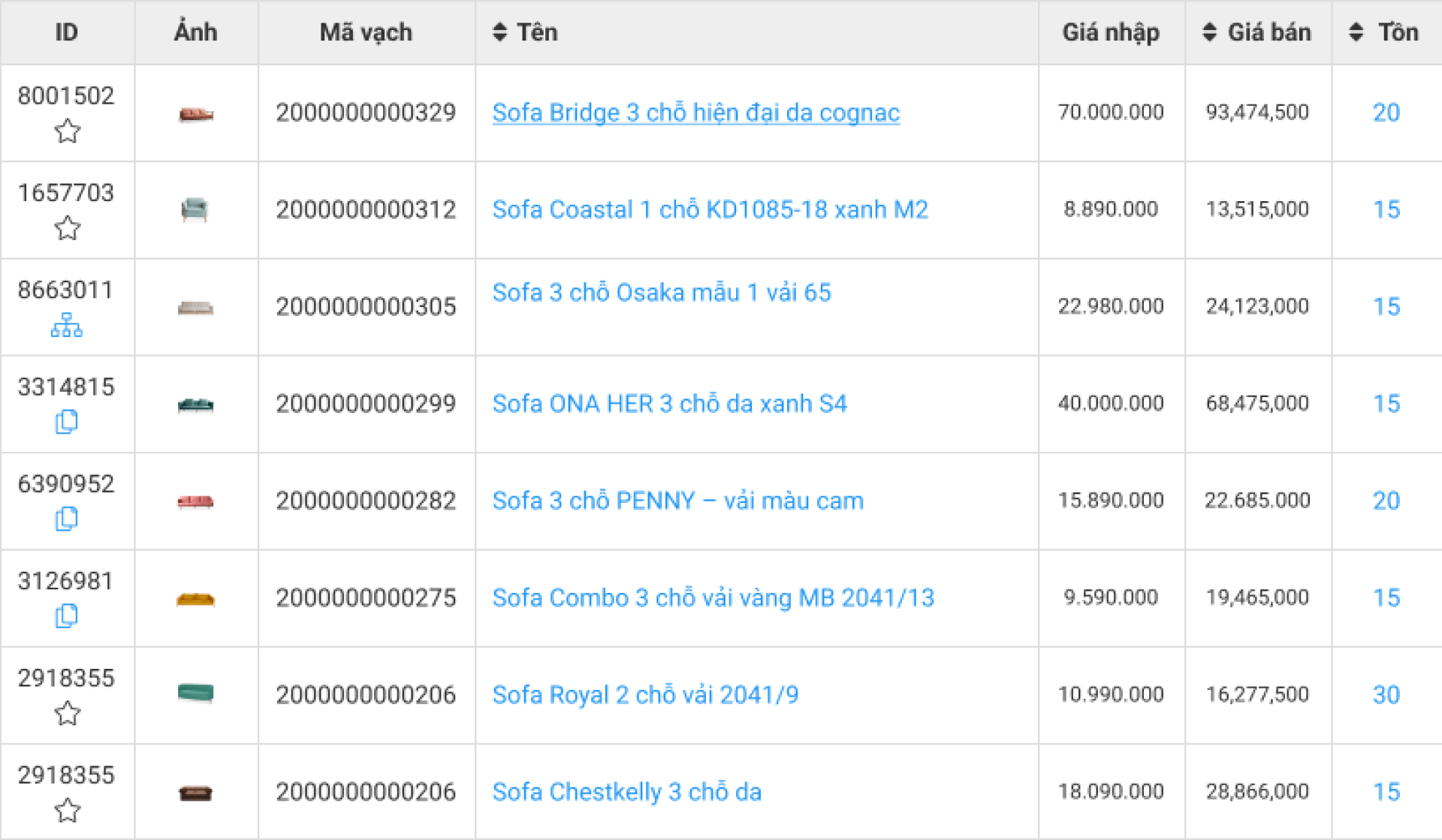Toggle star under ID 1657703
Screen dimensions: 1442x840
pyautogui.click(x=67, y=228)
